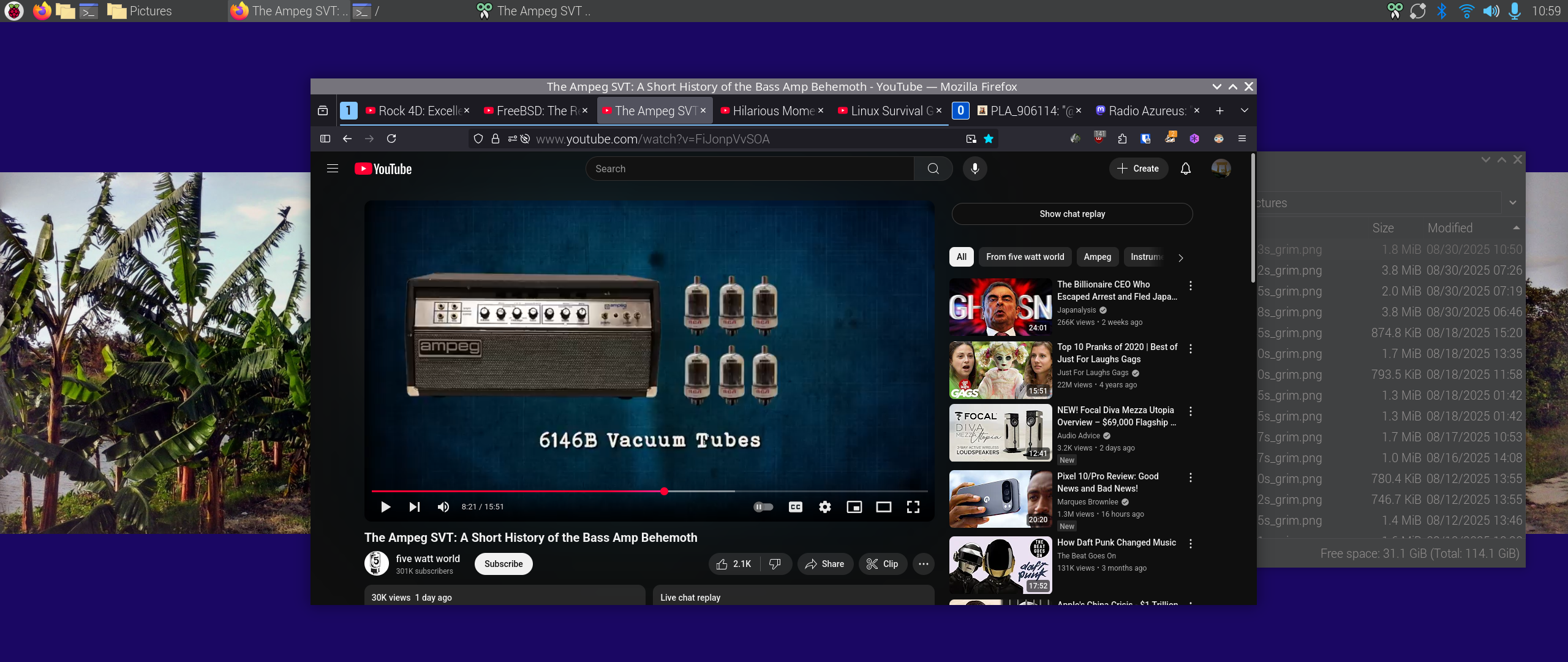Open Firefox extensions puzzle icon
1568x662 pixels.
pos(1122,139)
